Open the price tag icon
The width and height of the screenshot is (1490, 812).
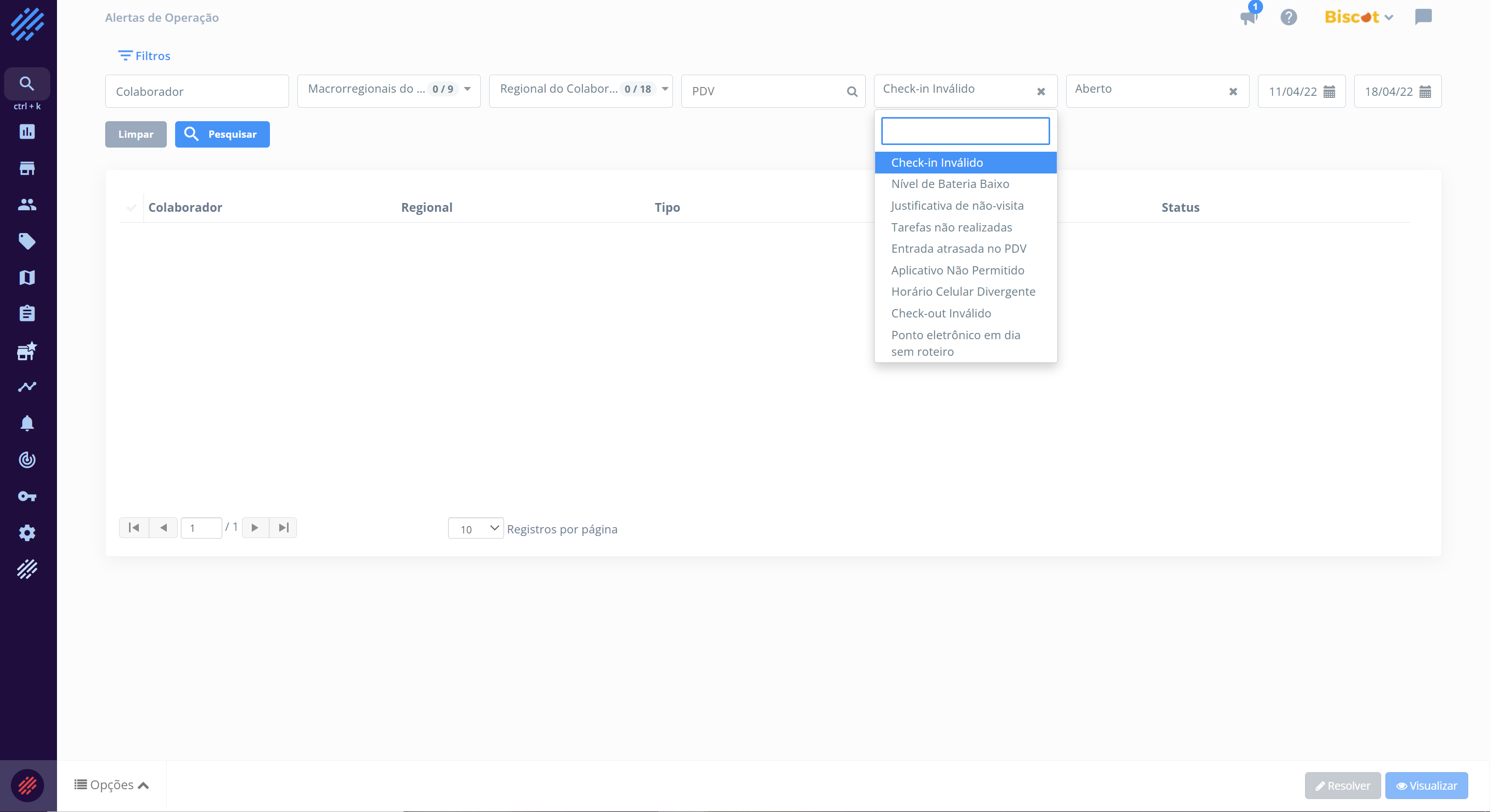pyautogui.click(x=27, y=241)
